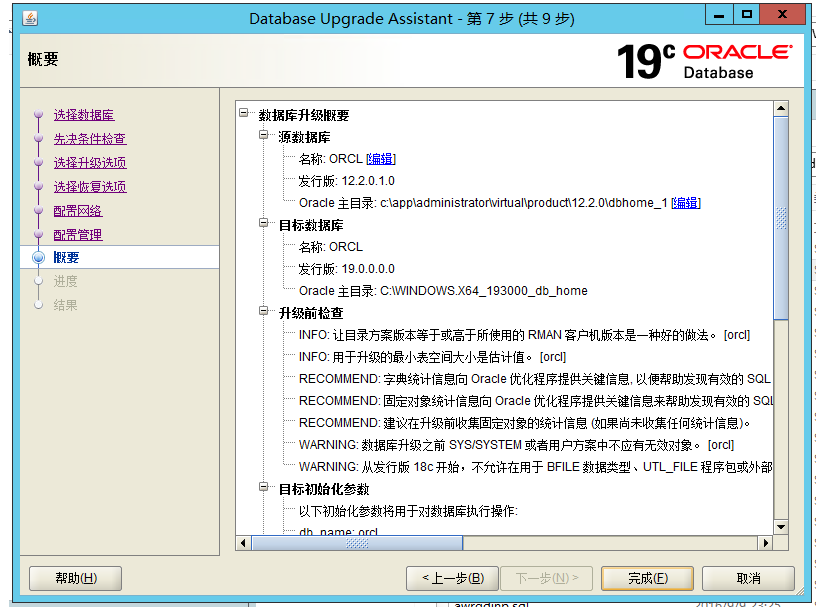Open the 先决条件检查 step
This screenshot has height=611, width=816.
tap(91, 137)
